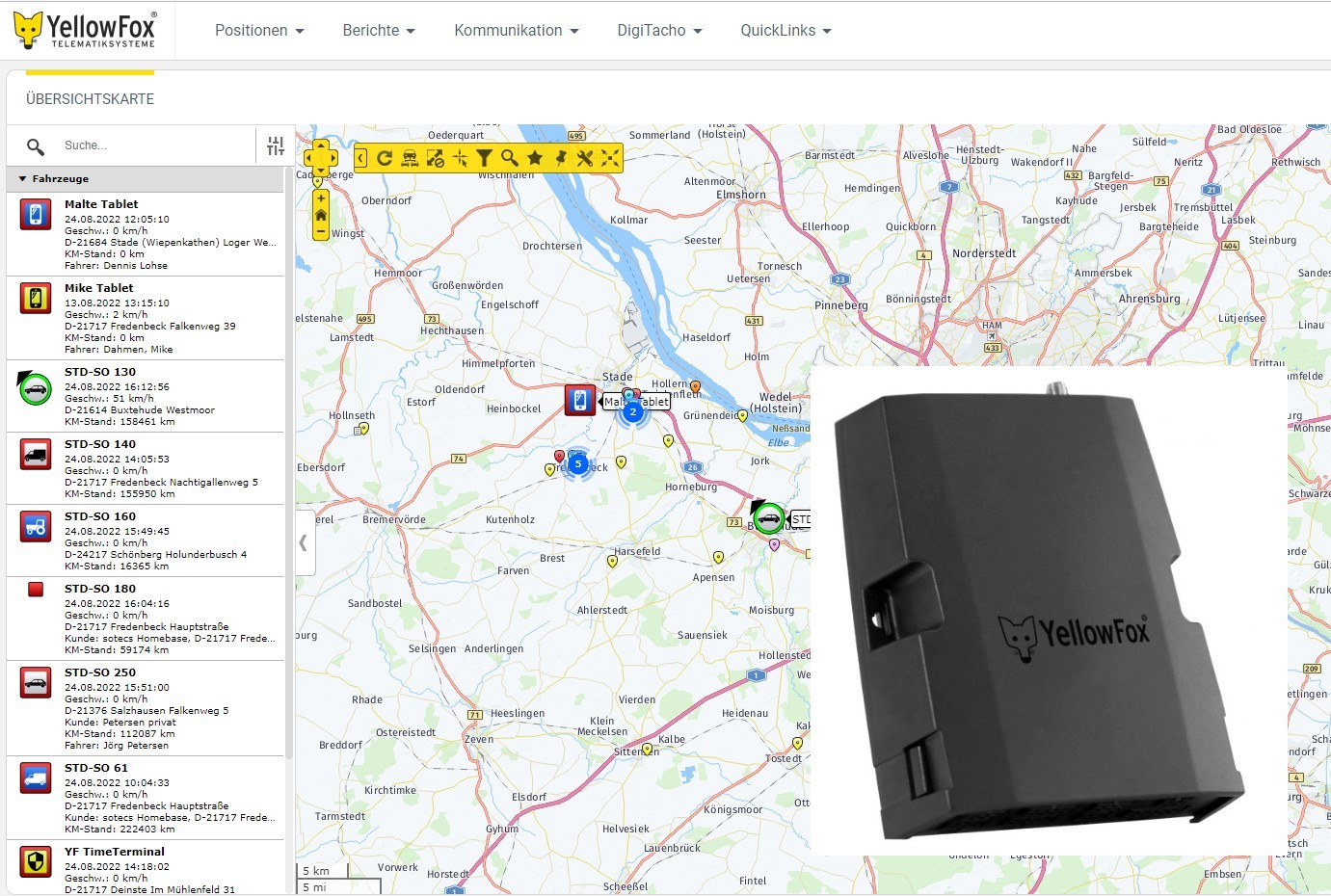Click the Malte Tablet phone icon in list
The width and height of the screenshot is (1331, 896).
click(x=36, y=214)
